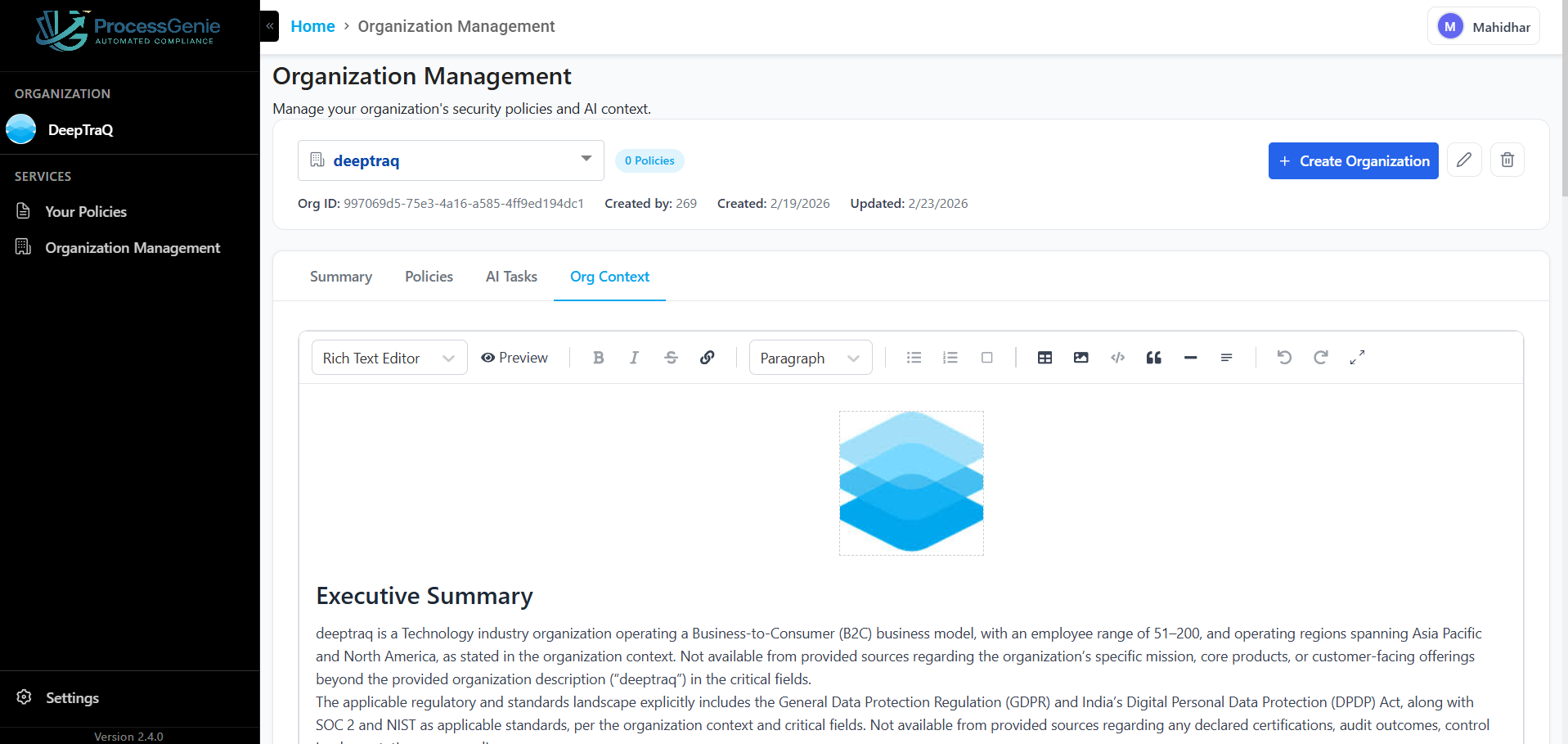
Task: Click the Org ID value text
Action: coord(464,203)
